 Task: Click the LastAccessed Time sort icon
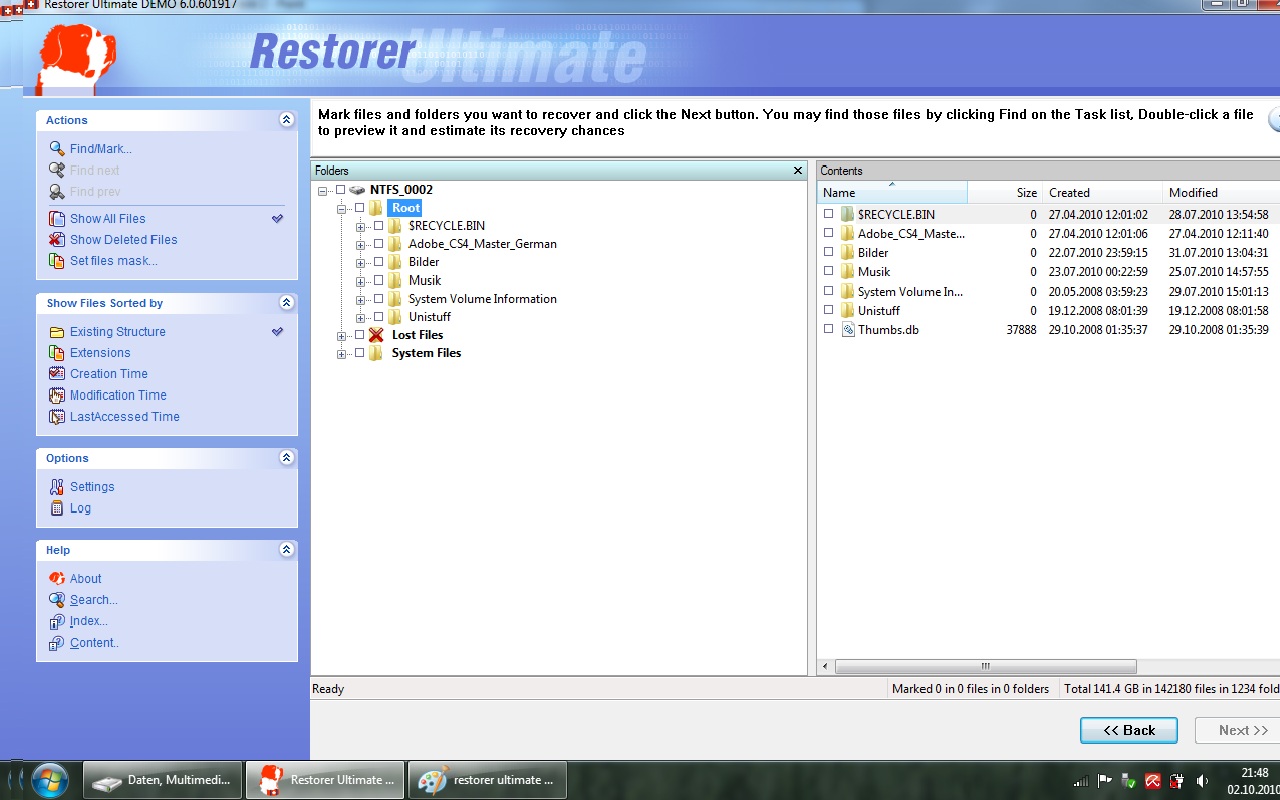tap(57, 417)
